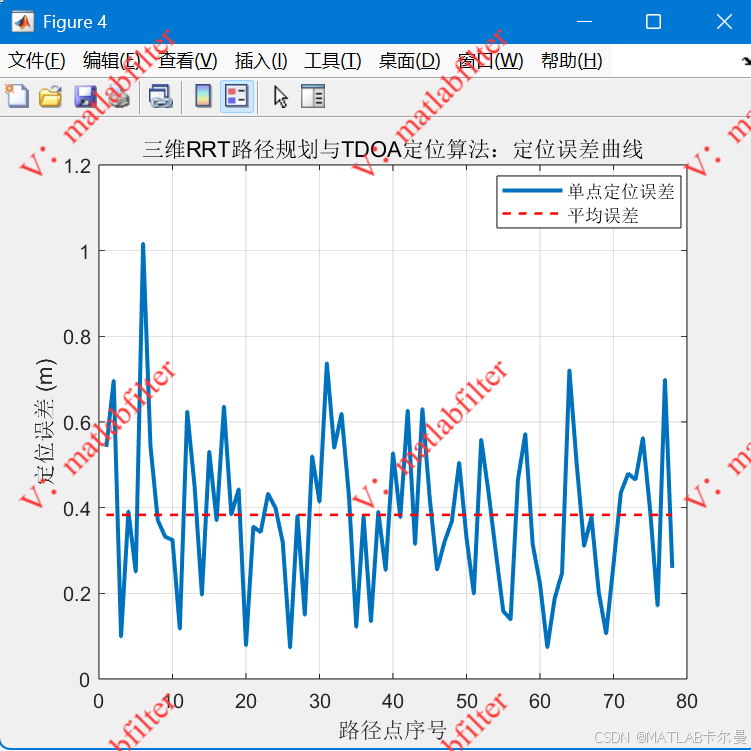This screenshot has width=751, height=751.
Task: Open the 帮助(H) menu
Action: tap(571, 61)
